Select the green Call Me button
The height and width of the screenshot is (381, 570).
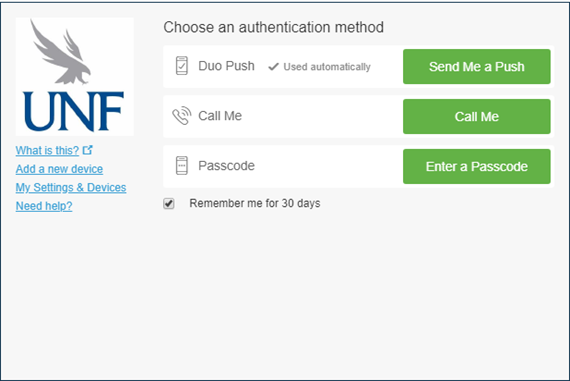click(477, 116)
